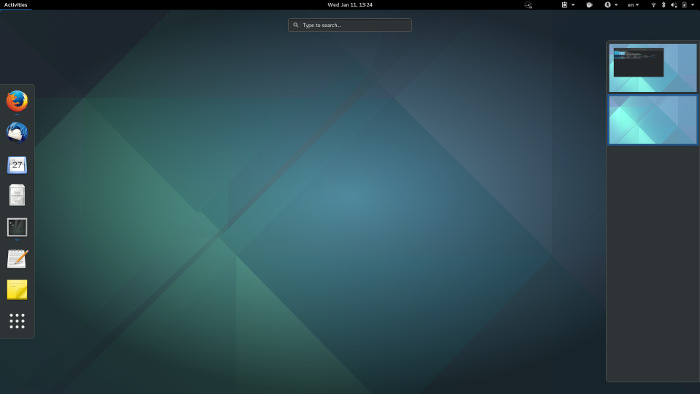Screen dimensions: 700x394
Task: Focus the Type to search field
Action: (350, 25)
